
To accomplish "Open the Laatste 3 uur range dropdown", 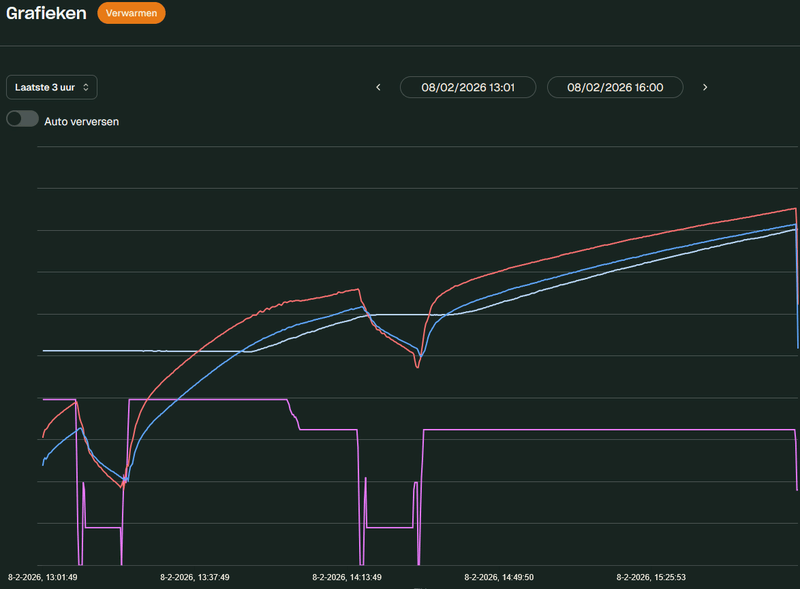I will [52, 87].
